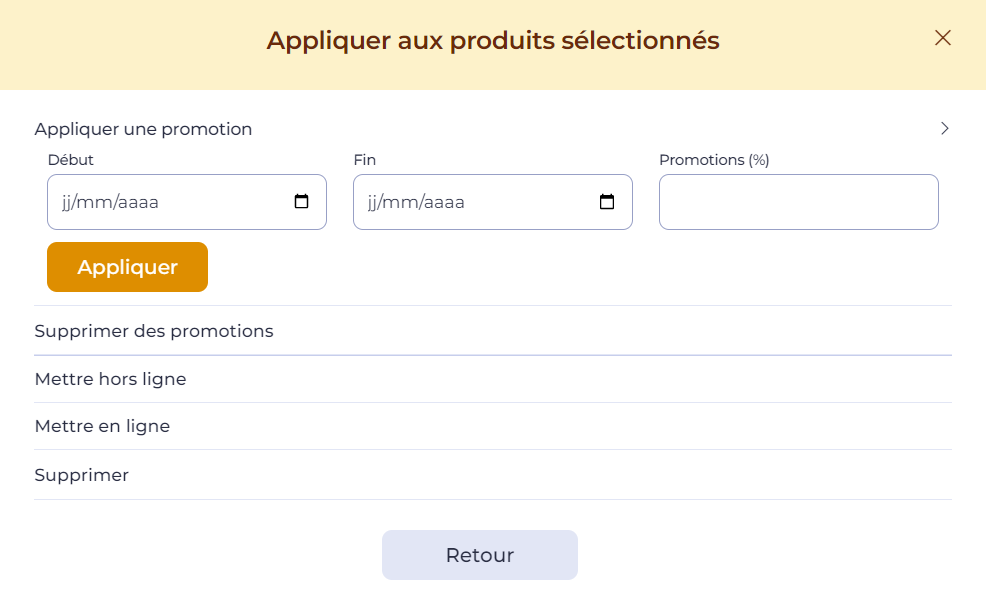This screenshot has width=986, height=595.
Task: Select the Mettre hors ligne option
Action: pyautogui.click(x=493, y=379)
